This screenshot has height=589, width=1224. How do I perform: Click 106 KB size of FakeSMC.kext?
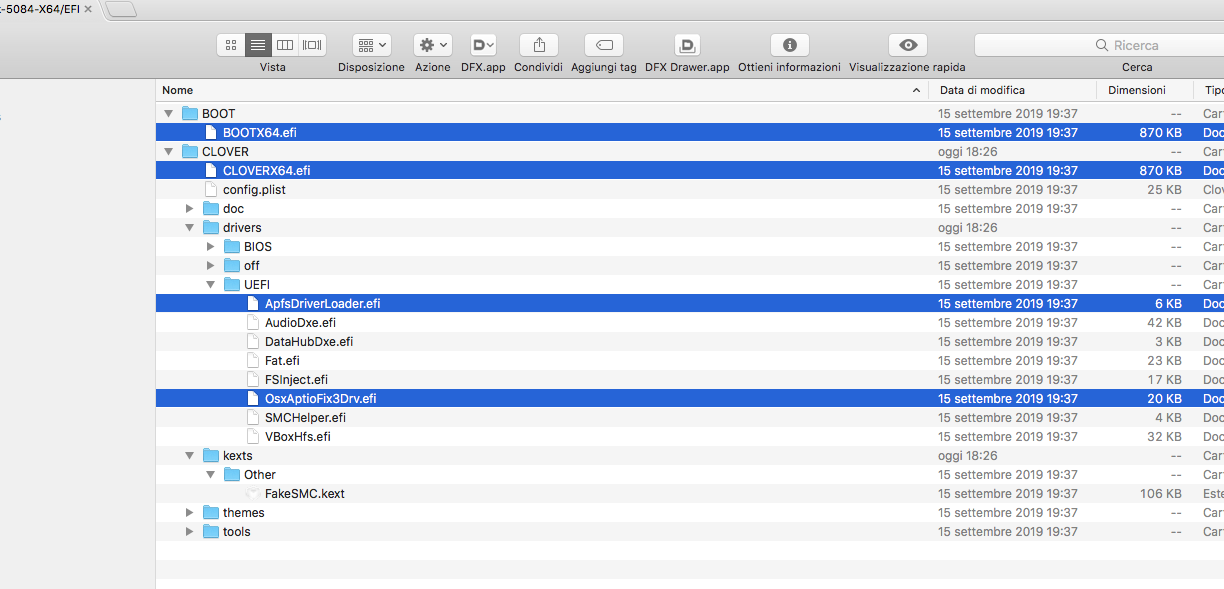click(x=1161, y=494)
